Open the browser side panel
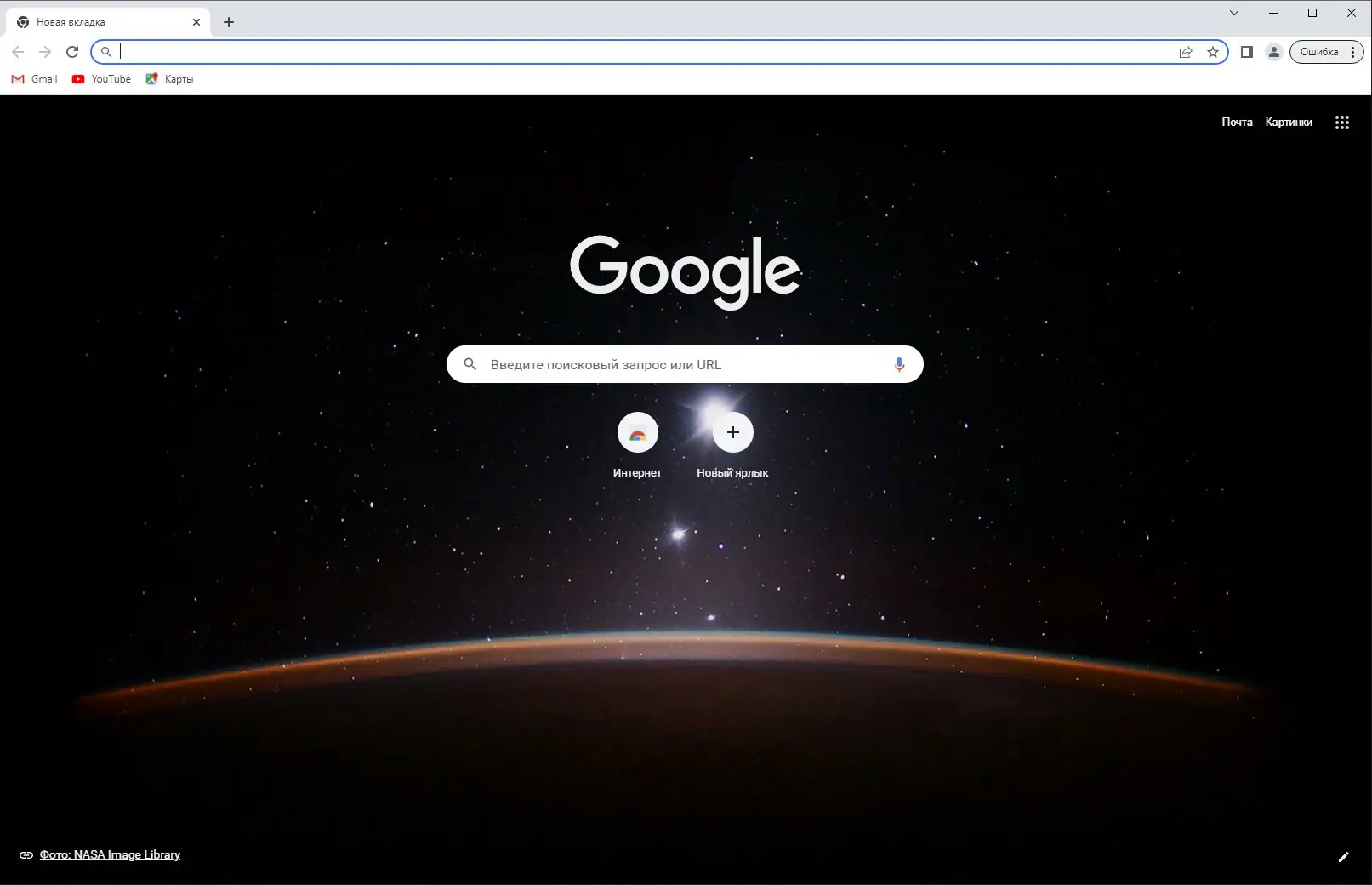The height and width of the screenshot is (885, 1372). click(x=1247, y=52)
